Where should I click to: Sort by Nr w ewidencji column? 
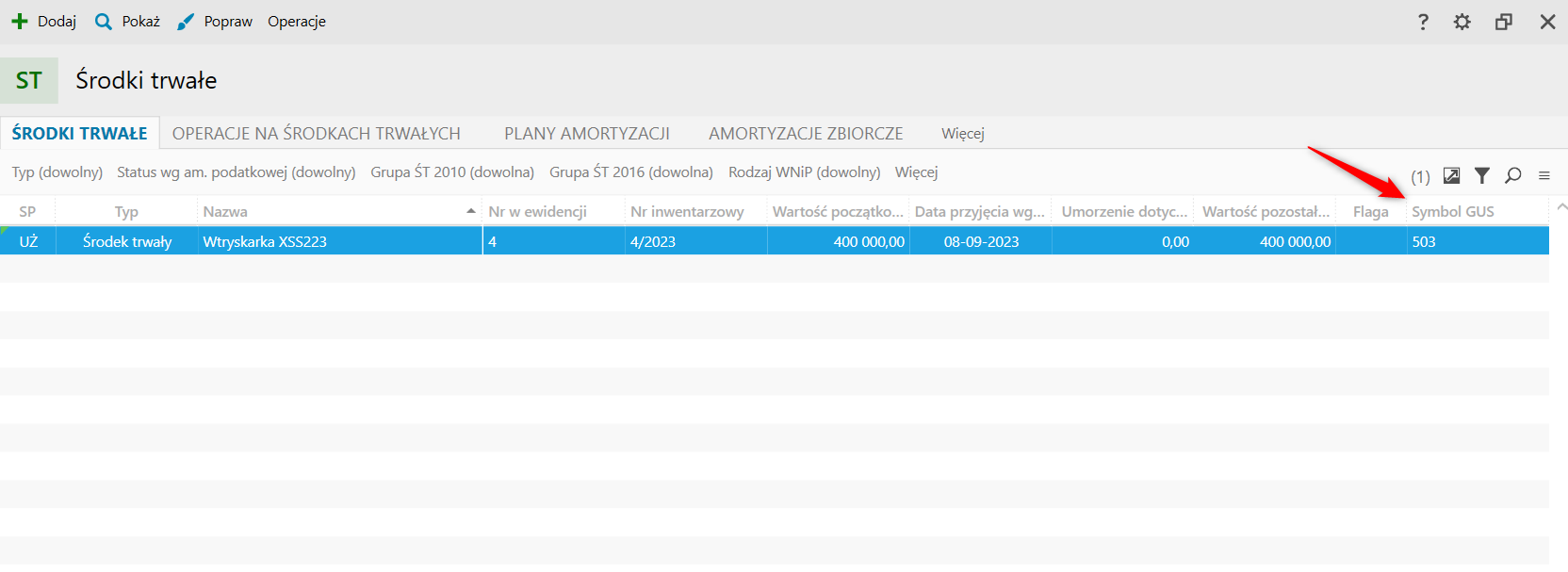click(552, 211)
